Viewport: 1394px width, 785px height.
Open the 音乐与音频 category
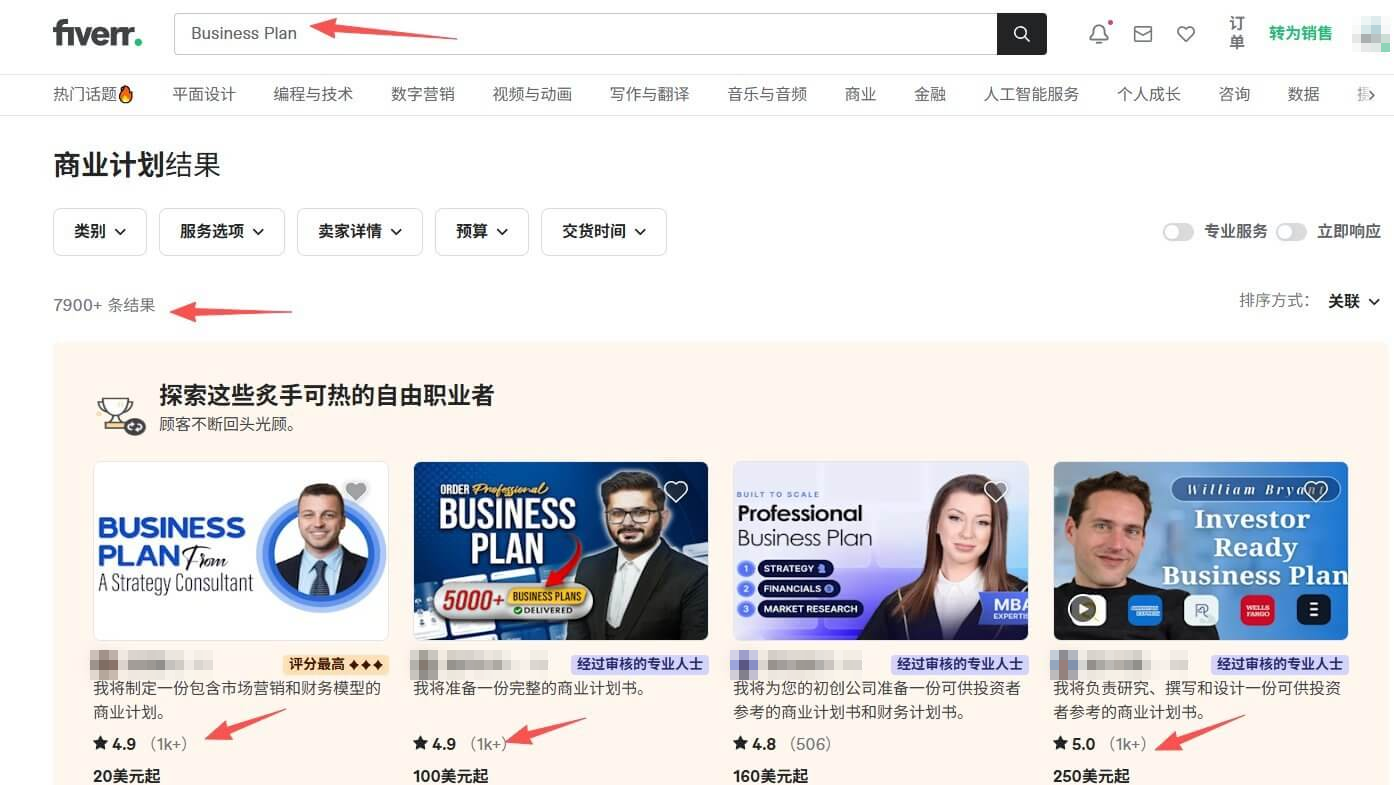pyautogui.click(x=767, y=94)
